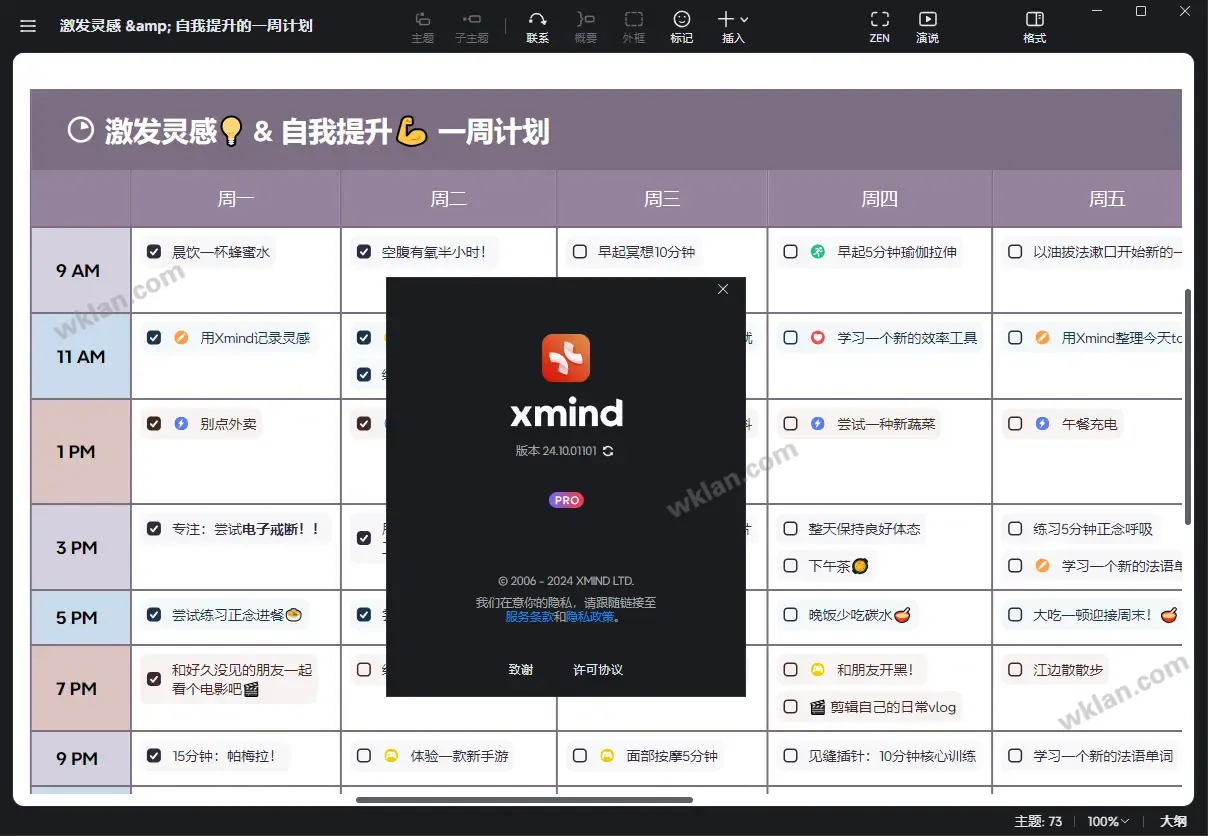Select the 周二 column header
The image size is (1208, 836).
pyautogui.click(x=449, y=199)
